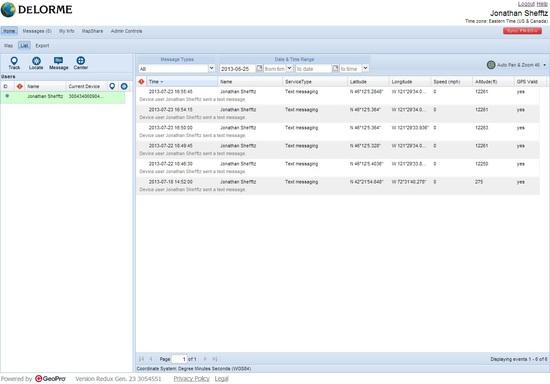The image size is (550, 384).
Task: Switch to Map view
Action: (8, 46)
